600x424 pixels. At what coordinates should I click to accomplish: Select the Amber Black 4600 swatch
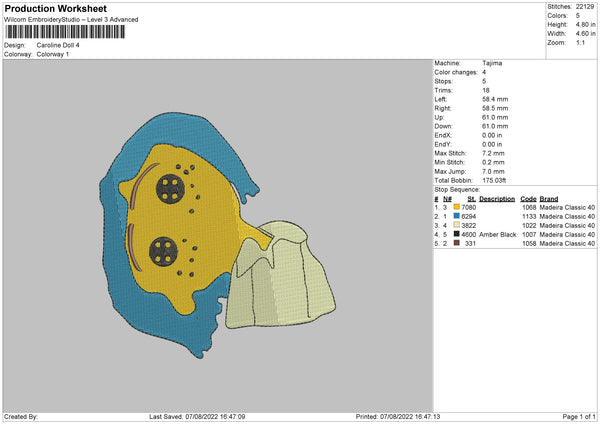tap(456, 234)
